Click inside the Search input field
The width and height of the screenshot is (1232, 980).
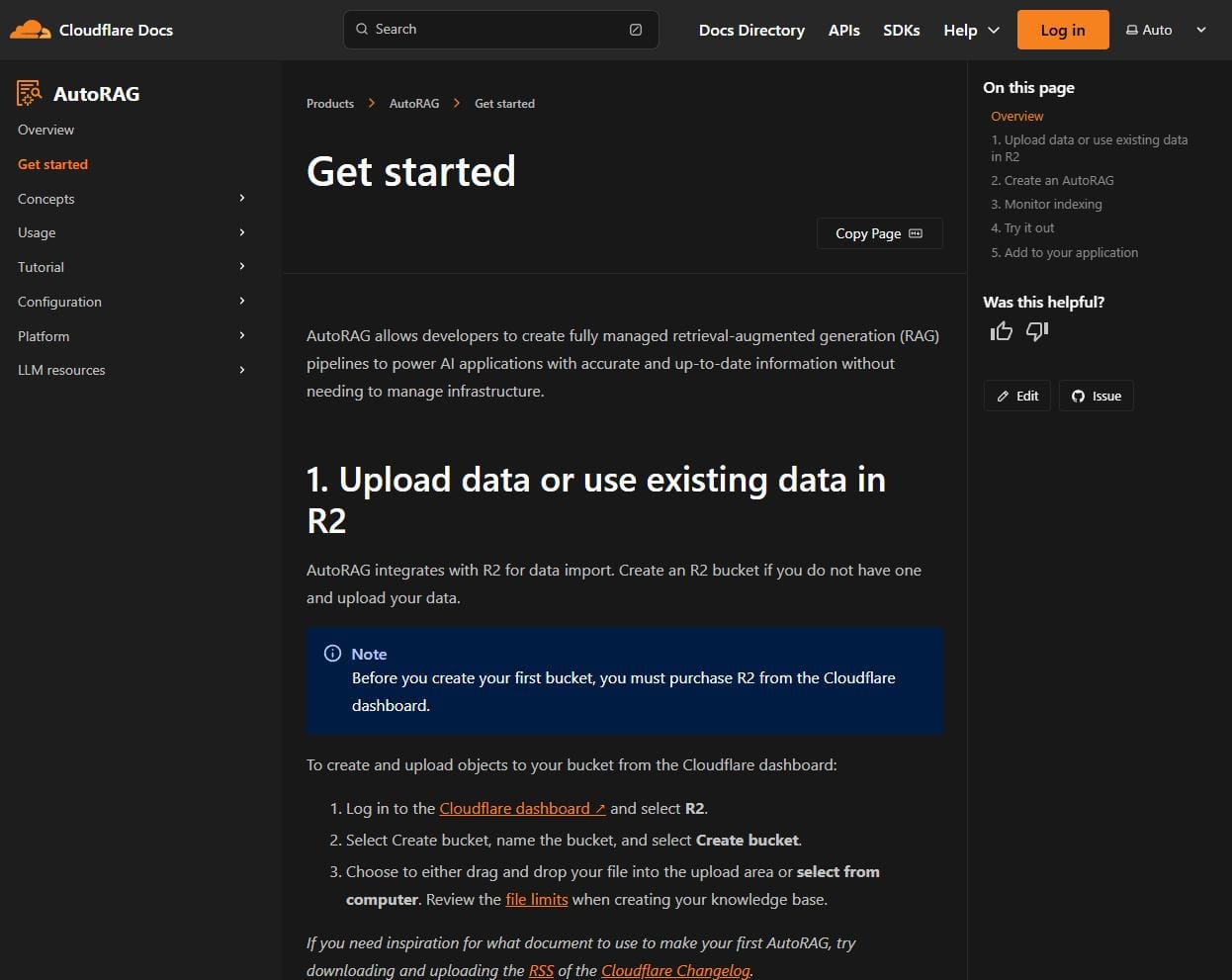(x=494, y=29)
